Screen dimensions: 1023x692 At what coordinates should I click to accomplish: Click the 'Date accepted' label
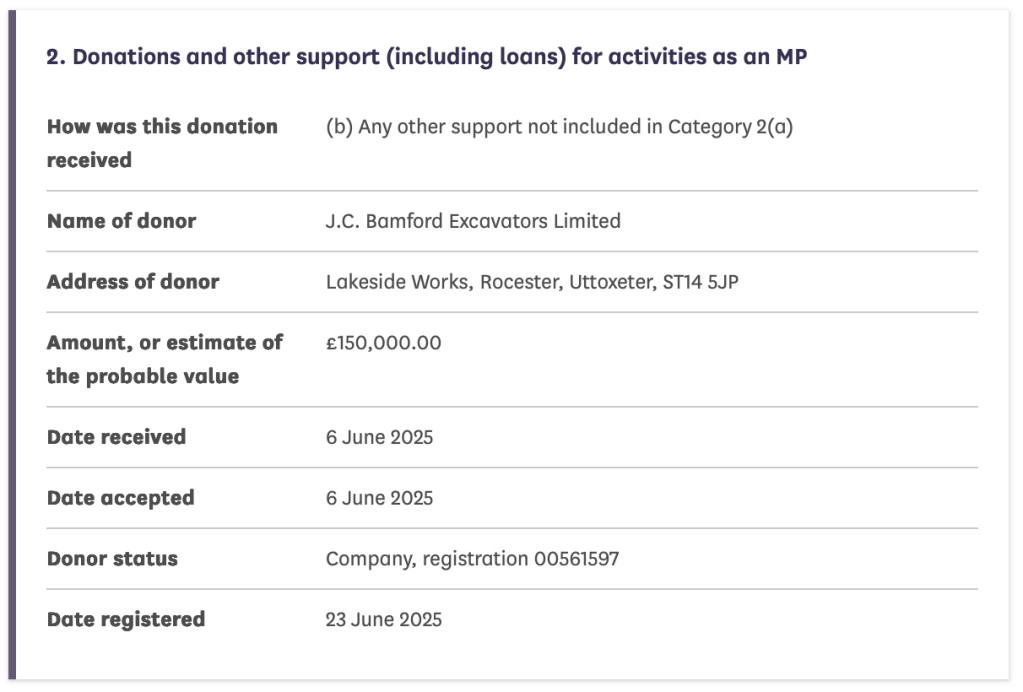click(x=120, y=498)
